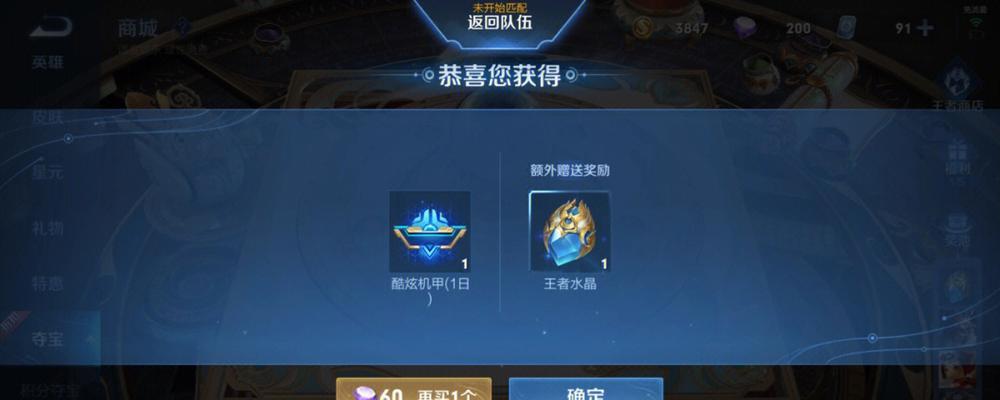Click the 确定 confirm button
Screen dimensions: 1000x400
(586, 389)
